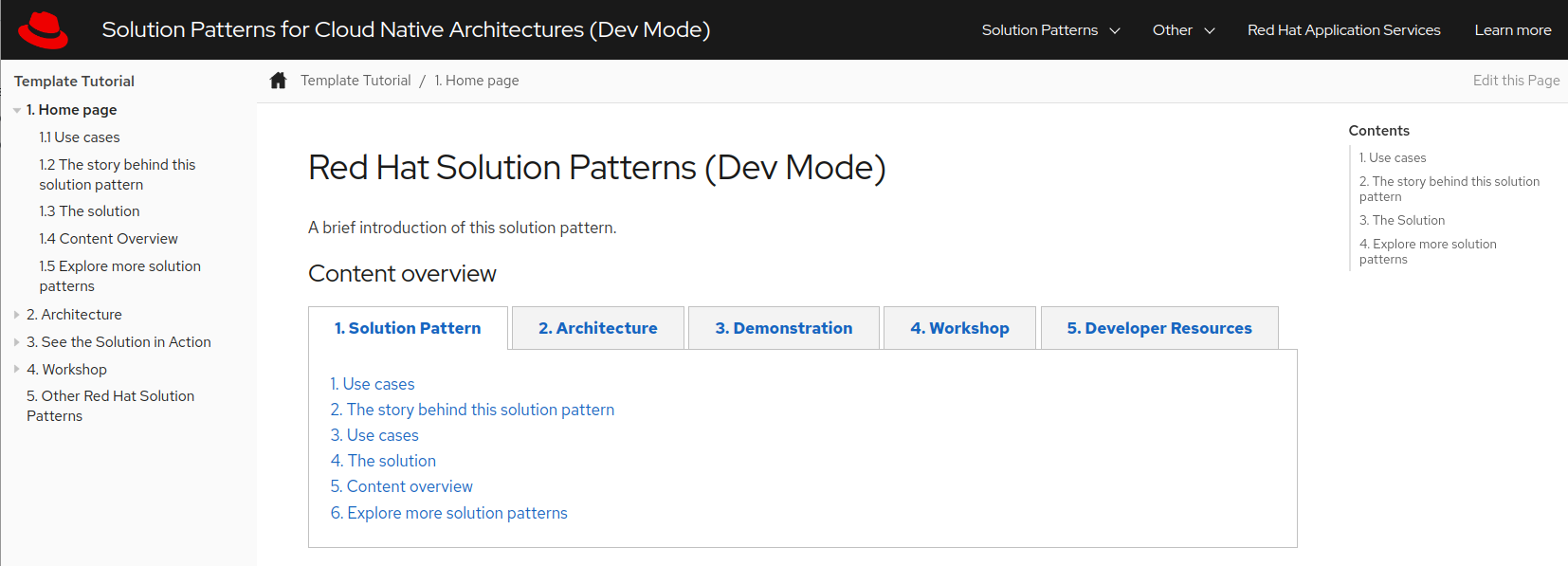Open 1.1 Use cases in sidebar
1568x566 pixels.
pyautogui.click(x=80, y=137)
